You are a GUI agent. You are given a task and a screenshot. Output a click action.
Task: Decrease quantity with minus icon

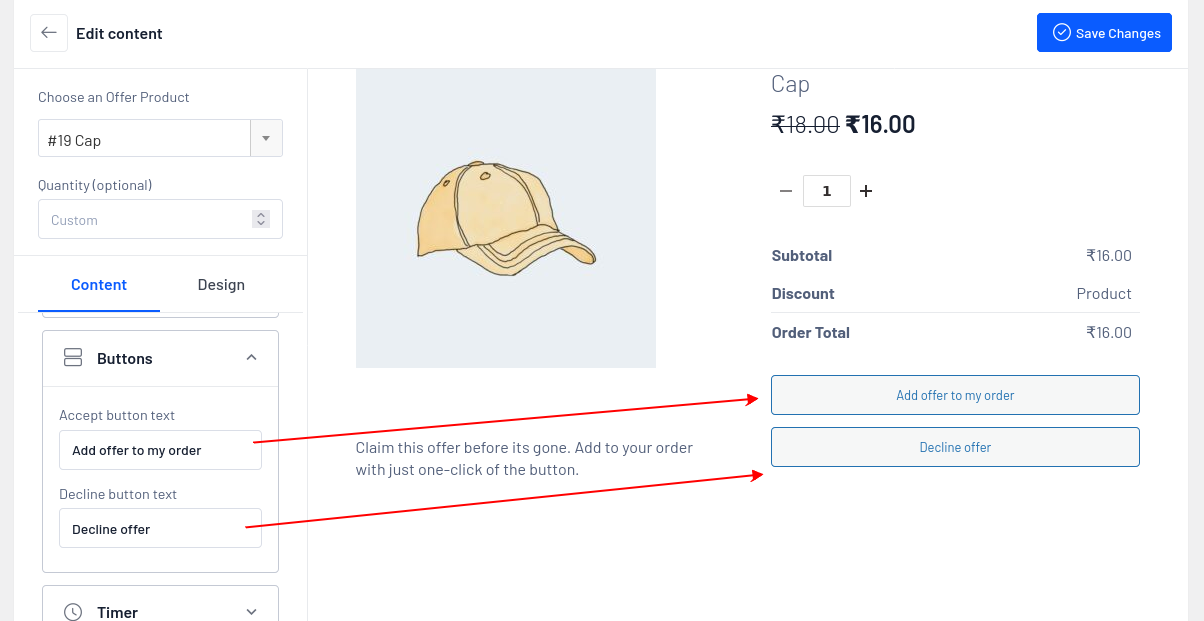tap(786, 191)
